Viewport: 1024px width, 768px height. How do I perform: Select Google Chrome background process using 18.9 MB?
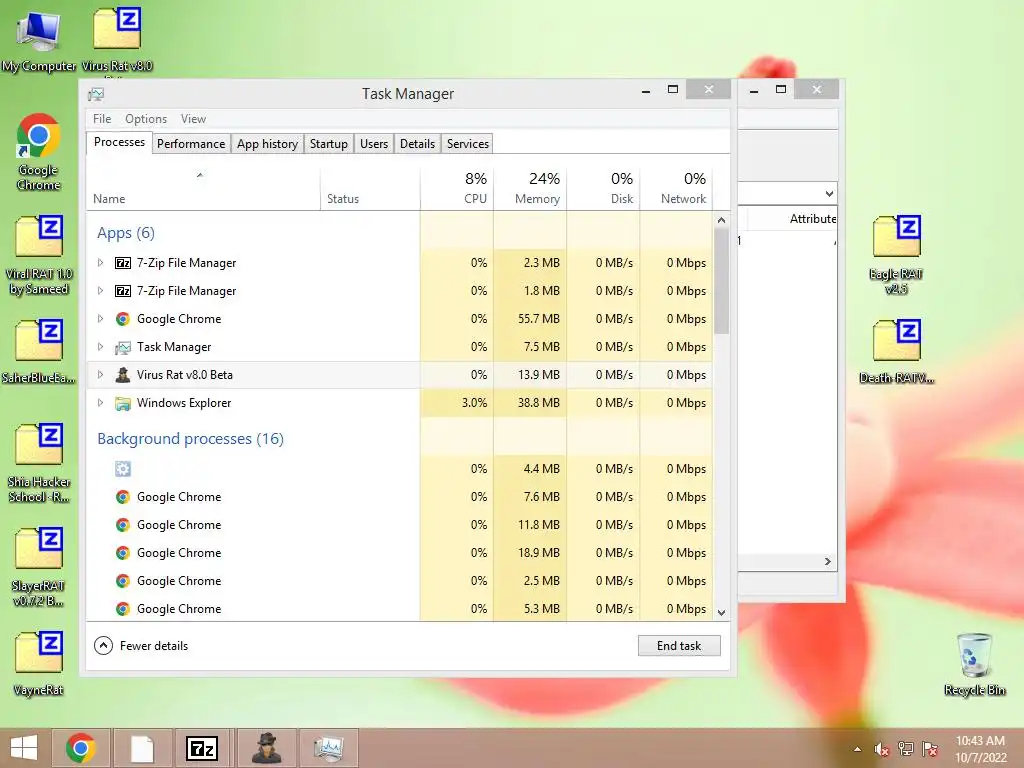coord(400,553)
